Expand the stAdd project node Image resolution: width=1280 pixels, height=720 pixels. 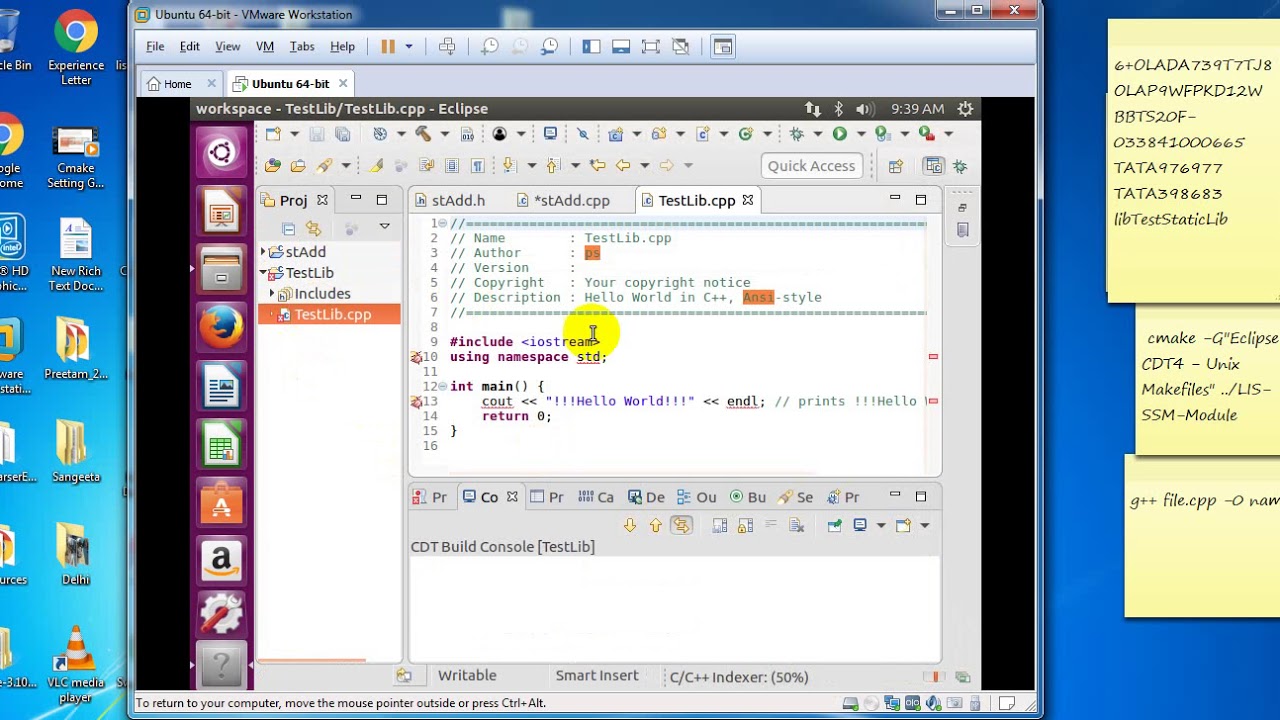[x=263, y=252]
